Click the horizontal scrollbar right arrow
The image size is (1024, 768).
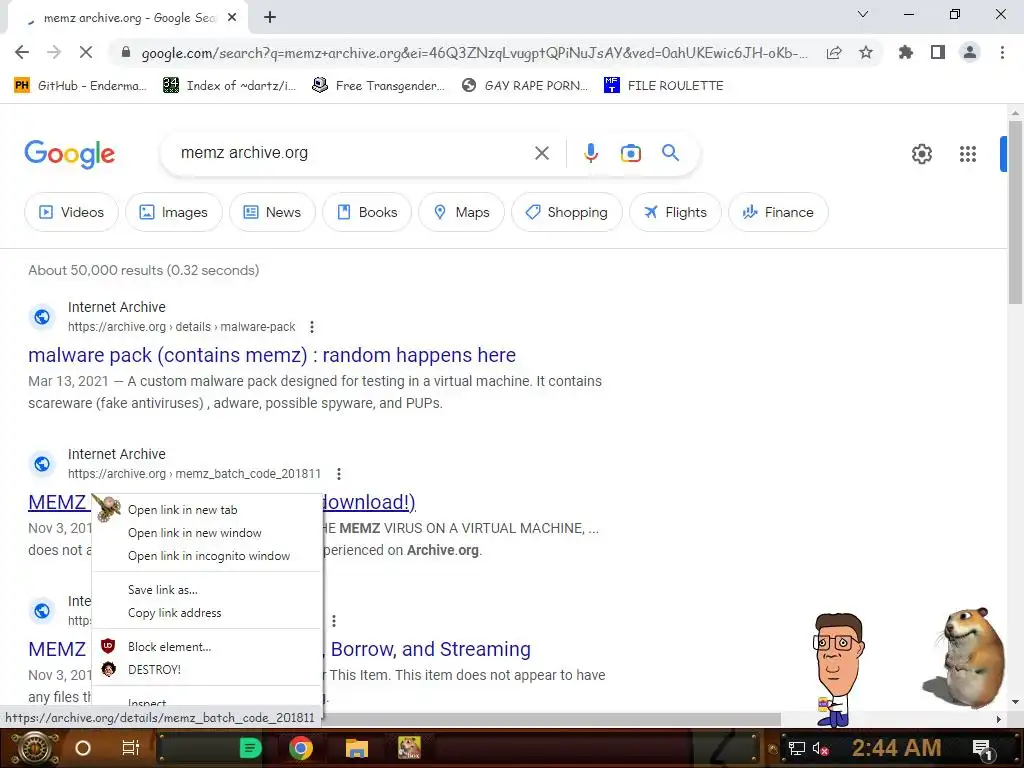pyautogui.click(x=999, y=719)
